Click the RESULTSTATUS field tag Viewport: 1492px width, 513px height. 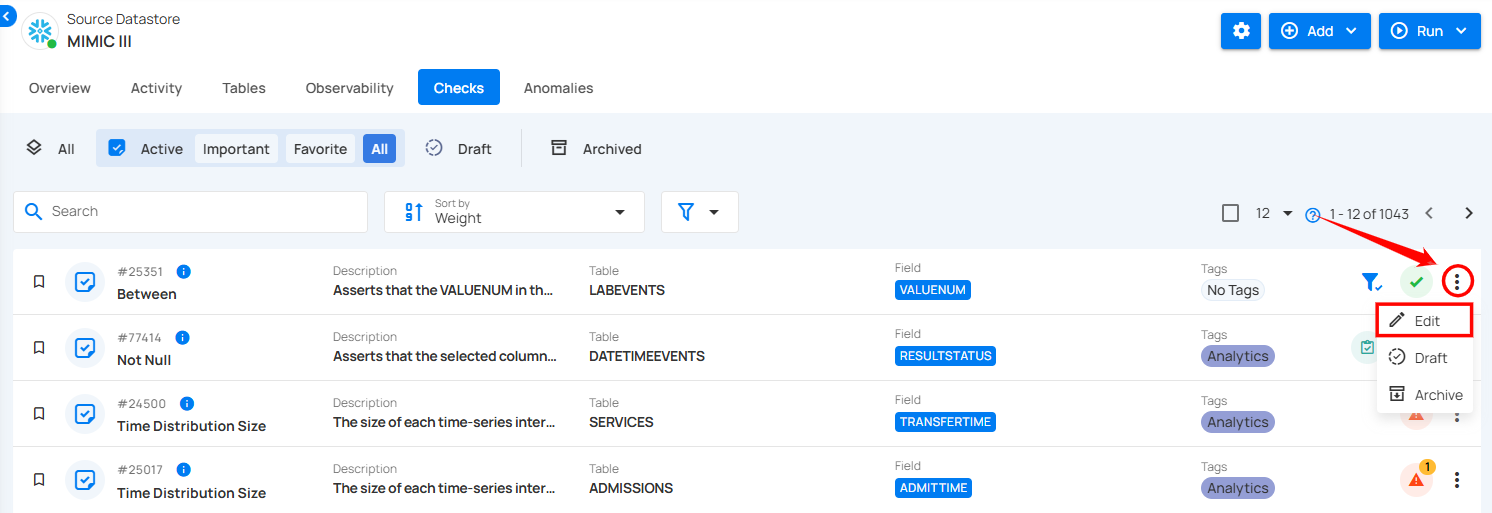coord(945,356)
